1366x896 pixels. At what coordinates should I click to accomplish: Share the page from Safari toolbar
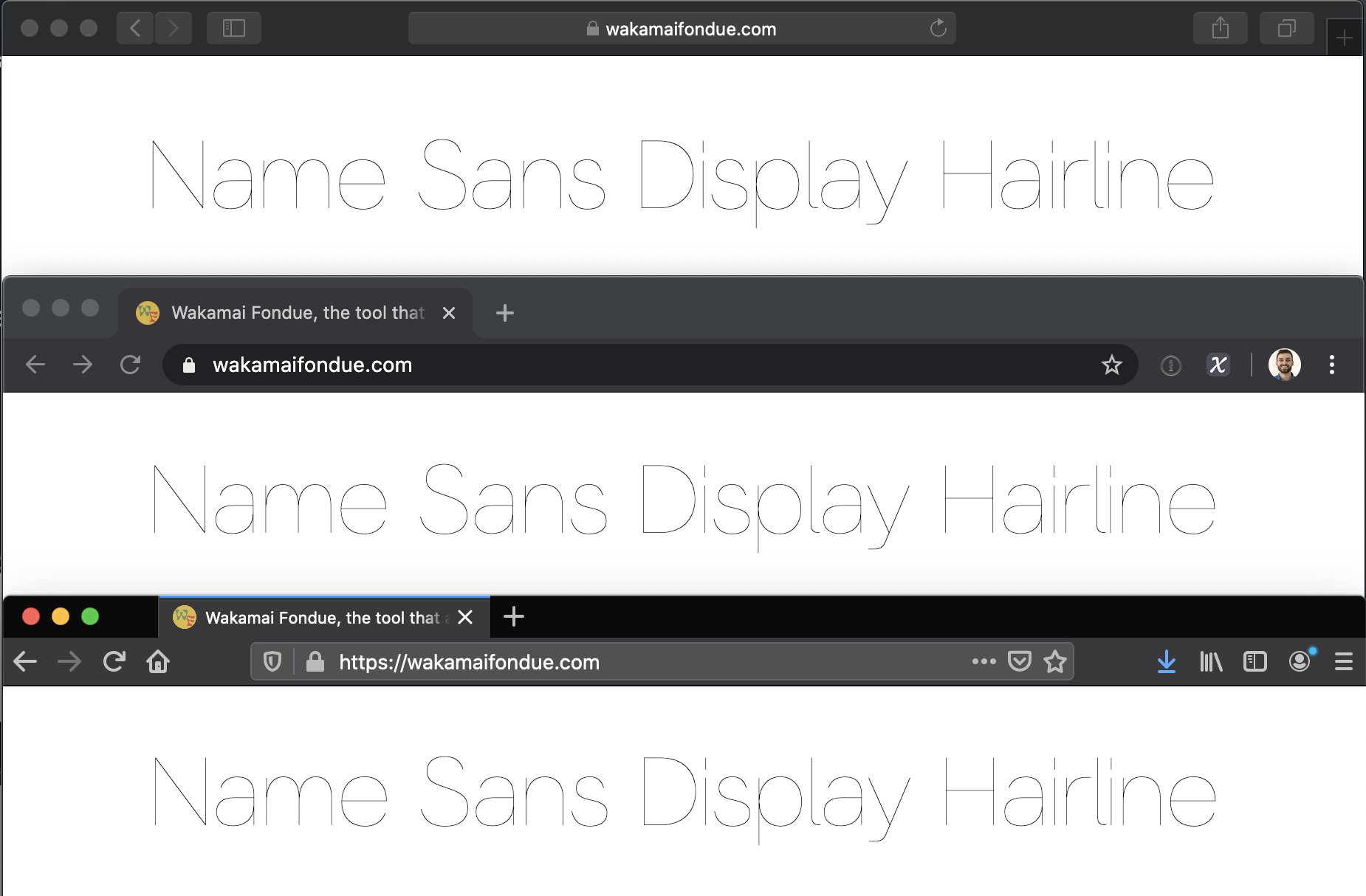[1220, 28]
